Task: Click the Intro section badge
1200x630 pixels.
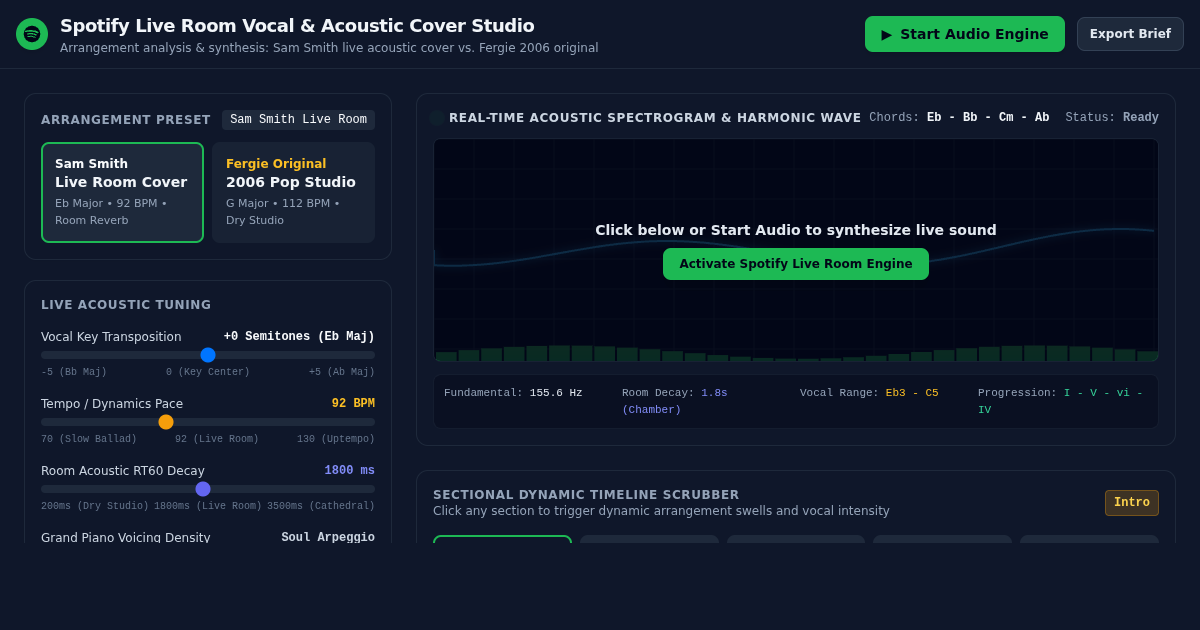Action: coord(1132,503)
